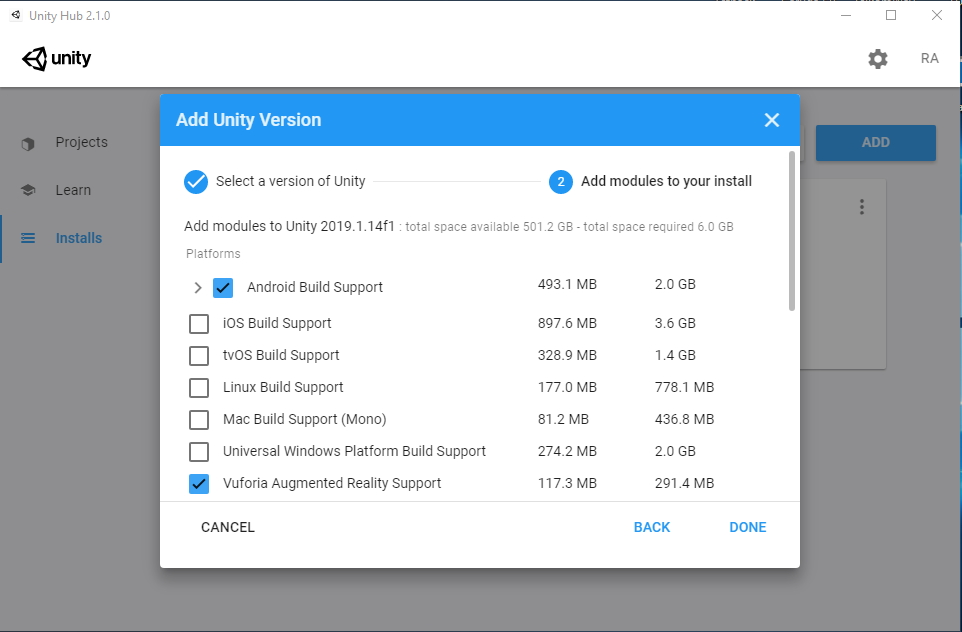962x632 pixels.
Task: Close the Add Unity Version dialog
Action: point(772,120)
